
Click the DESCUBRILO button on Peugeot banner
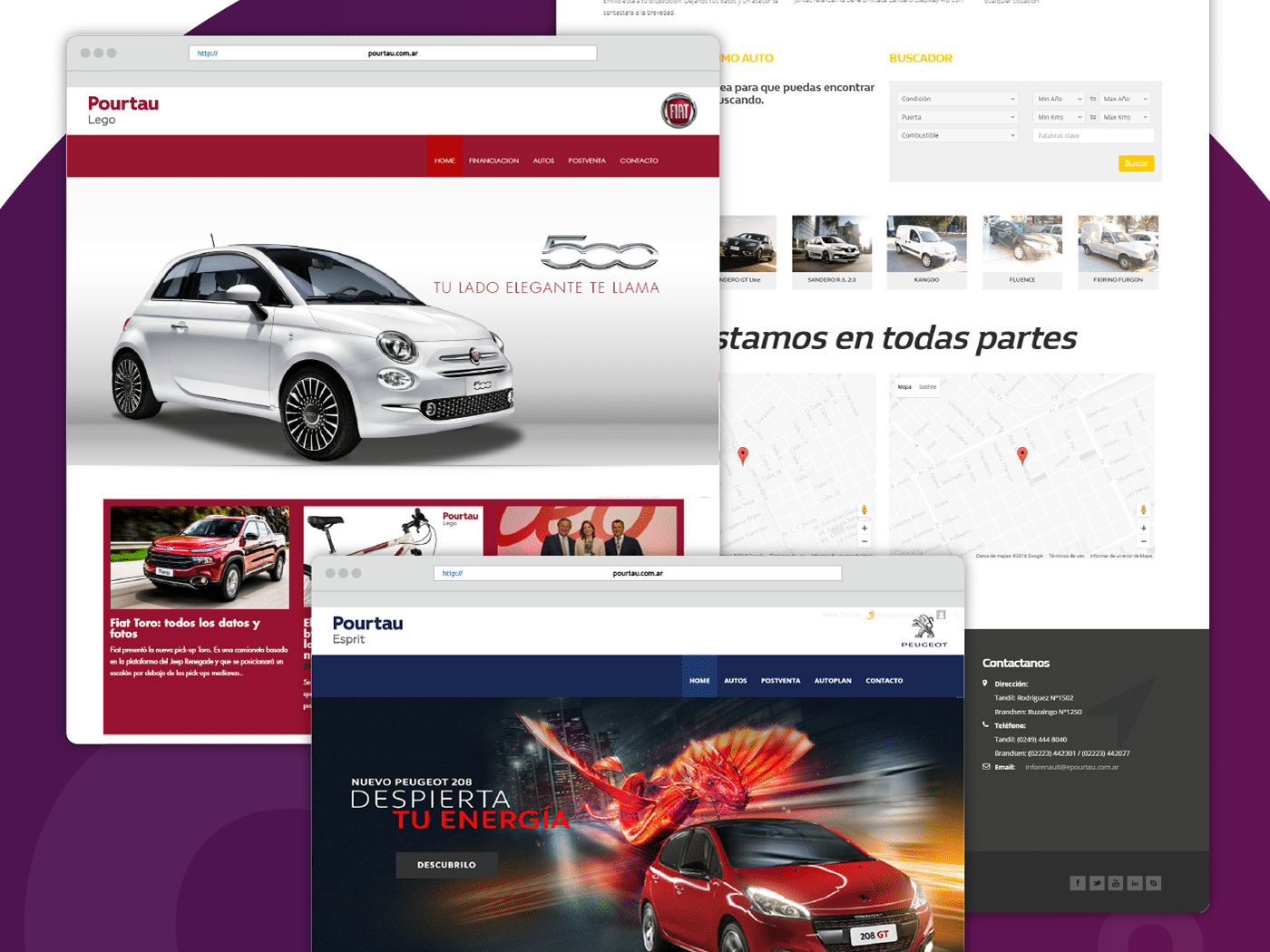pos(446,865)
